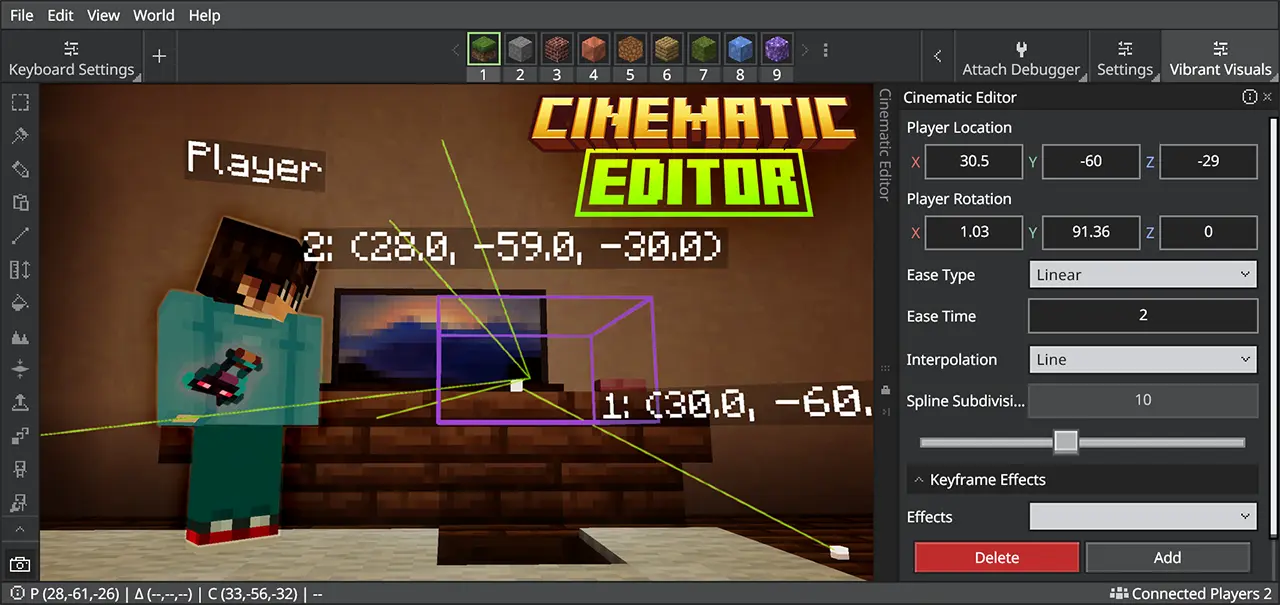The height and width of the screenshot is (605, 1280).
Task: Click the plus icon beside Keyboard Settings
Action: click(159, 56)
